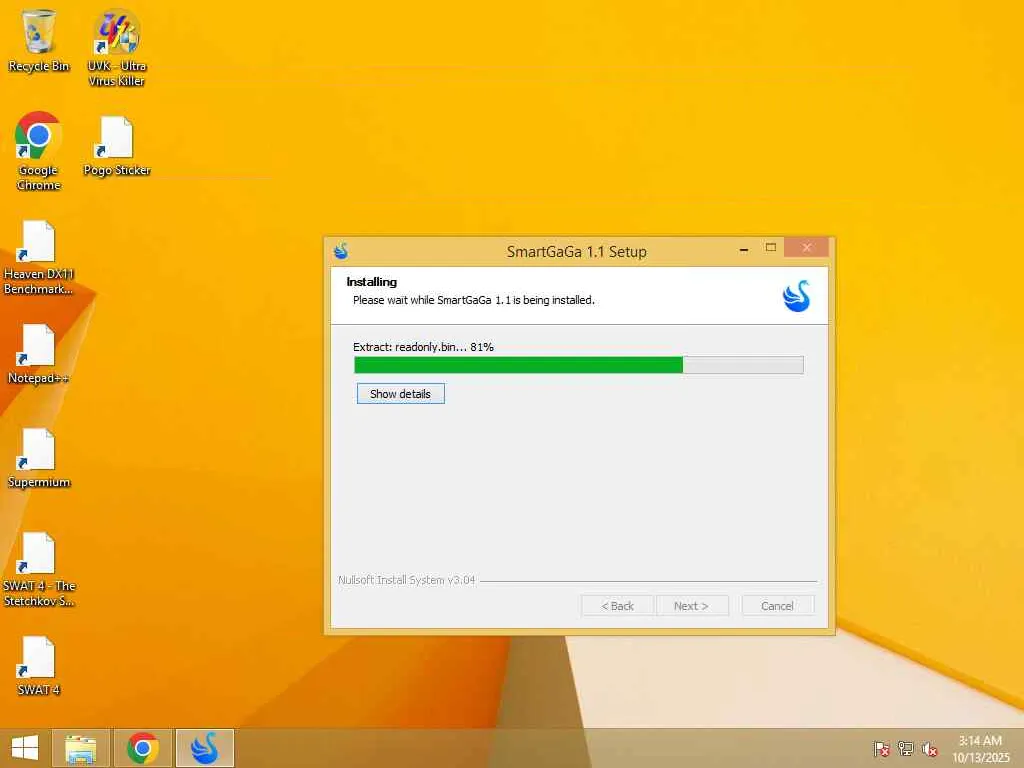
Task: Click the blue swan logo in installer header
Action: click(x=797, y=296)
